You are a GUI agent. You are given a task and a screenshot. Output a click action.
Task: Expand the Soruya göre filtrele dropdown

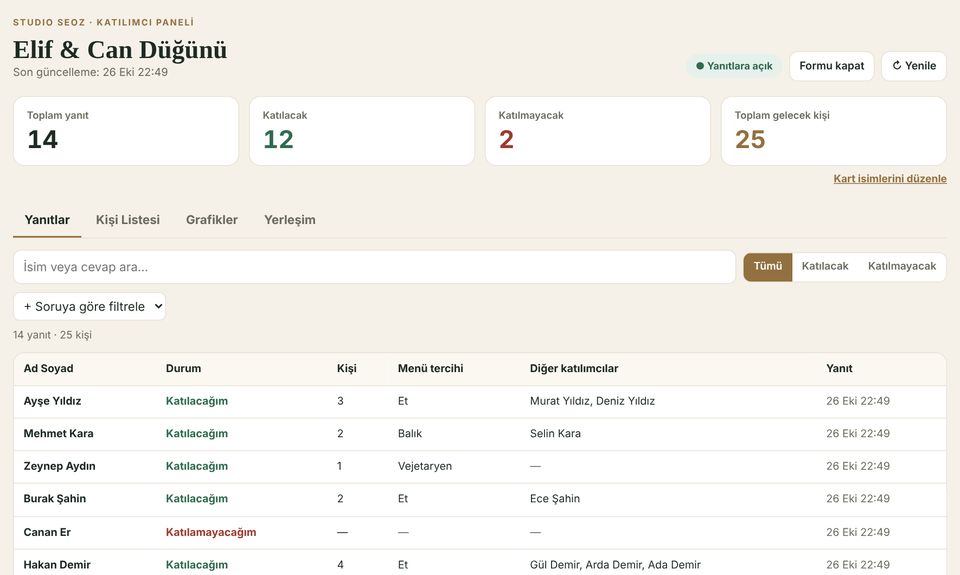click(89, 306)
